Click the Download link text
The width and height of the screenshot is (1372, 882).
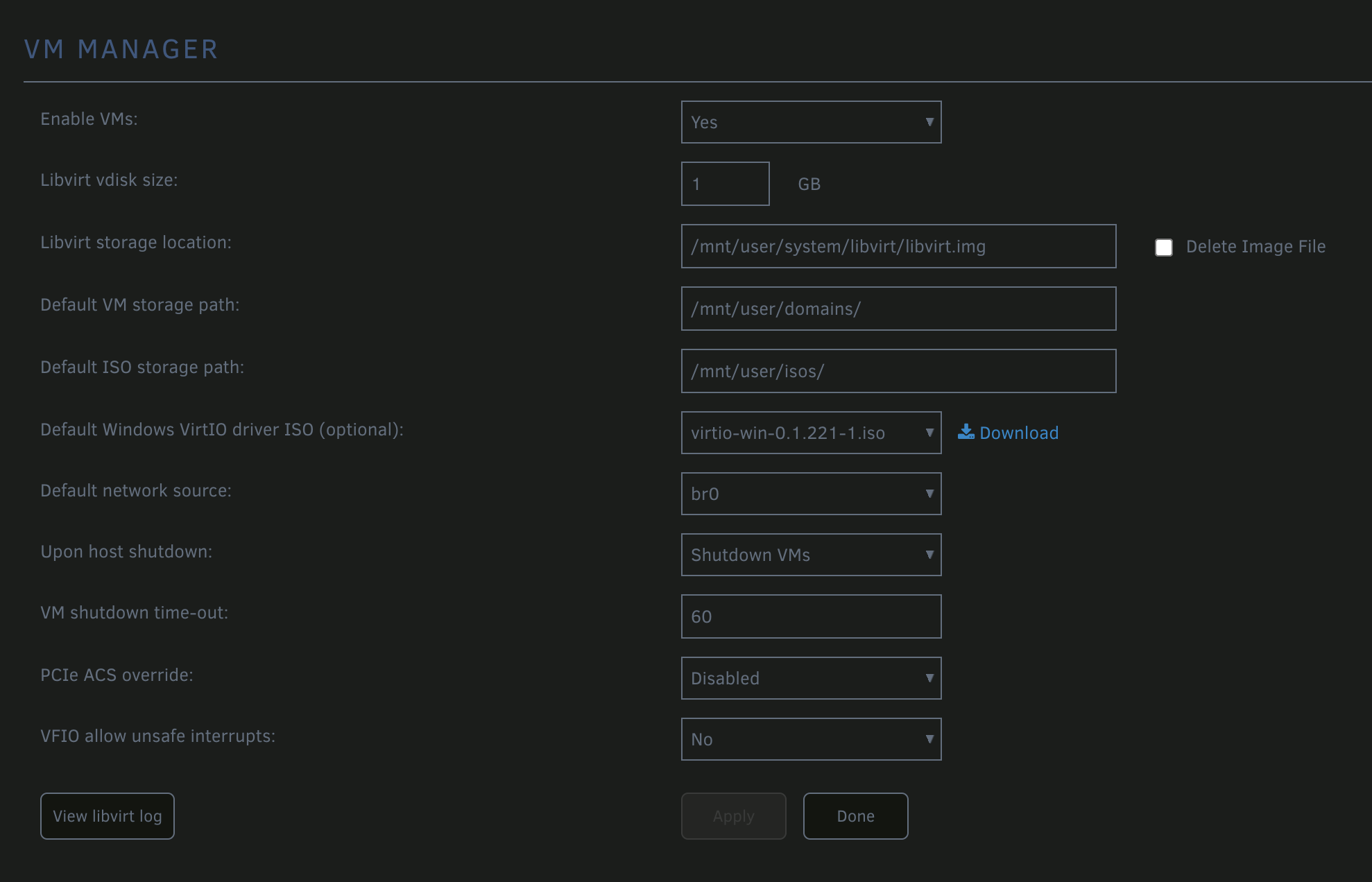pyautogui.click(x=1019, y=433)
